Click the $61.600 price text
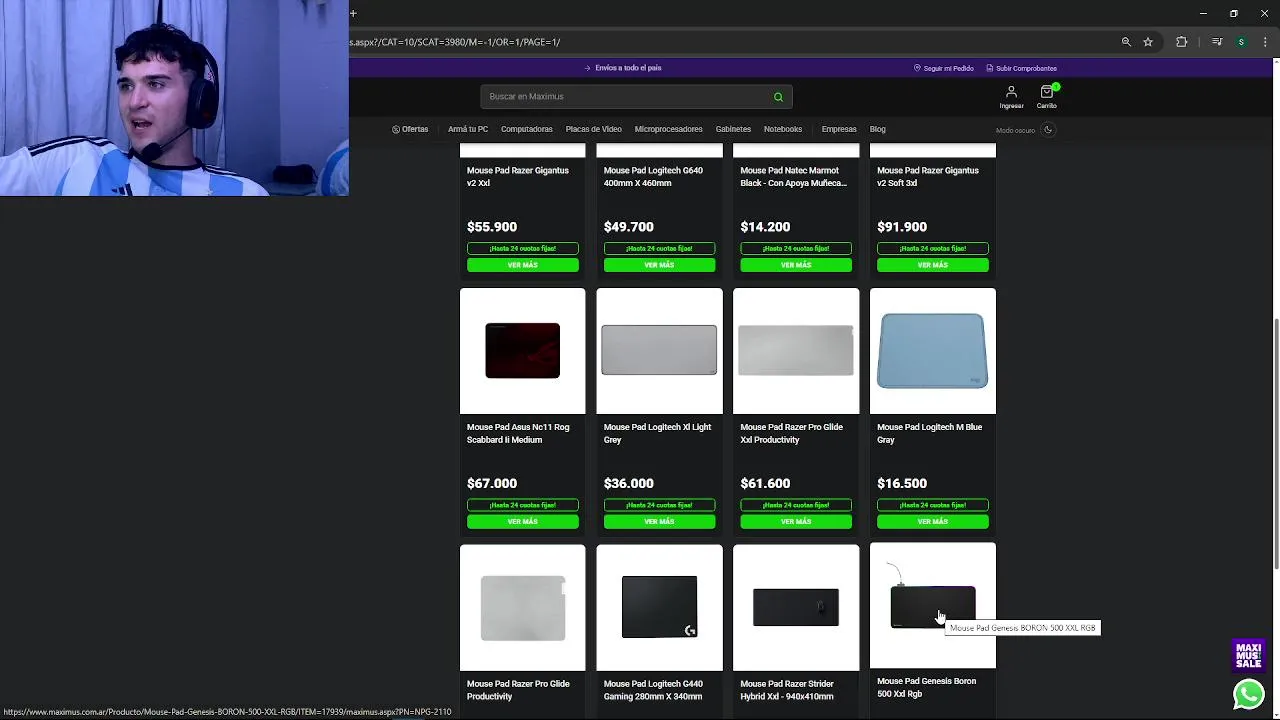The height and width of the screenshot is (720, 1280). tap(765, 484)
